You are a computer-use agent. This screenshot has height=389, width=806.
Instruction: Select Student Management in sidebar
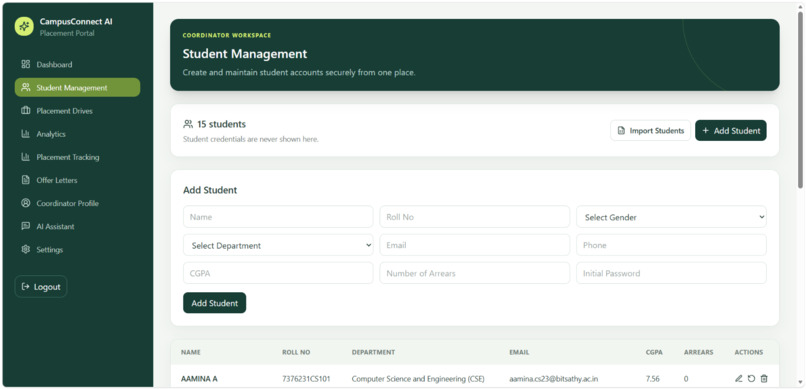(77, 87)
